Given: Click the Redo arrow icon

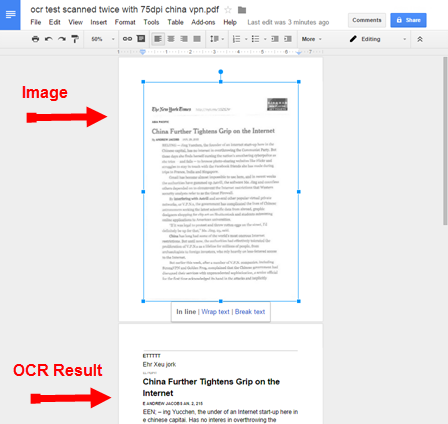Looking at the screenshot, I should pyautogui.click(x=62, y=39).
